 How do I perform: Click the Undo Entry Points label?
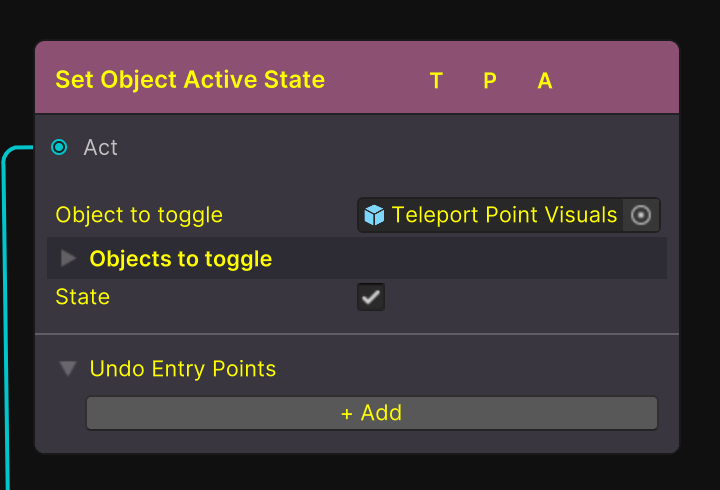[183, 369]
